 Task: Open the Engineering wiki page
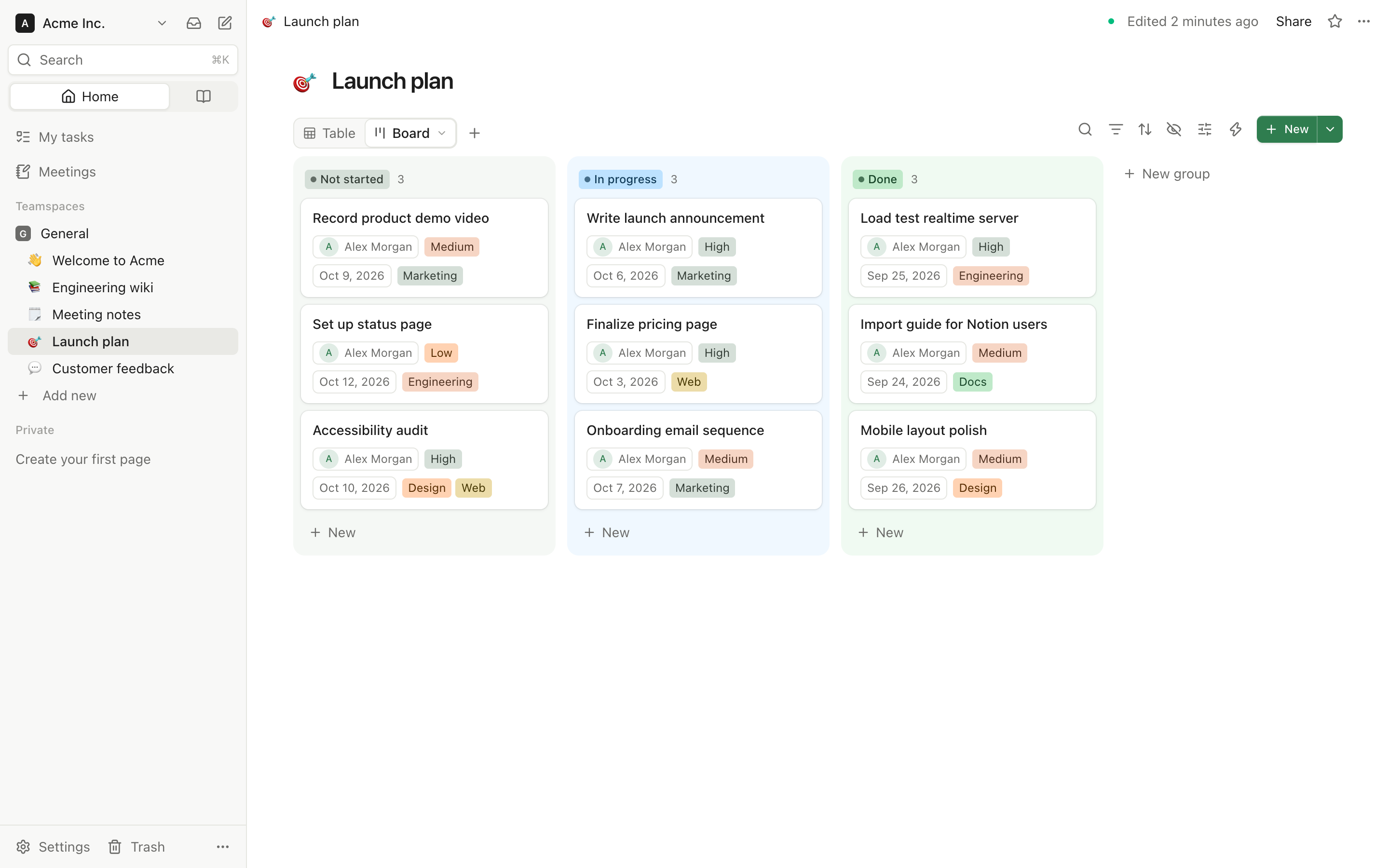pyautogui.click(x=123, y=287)
